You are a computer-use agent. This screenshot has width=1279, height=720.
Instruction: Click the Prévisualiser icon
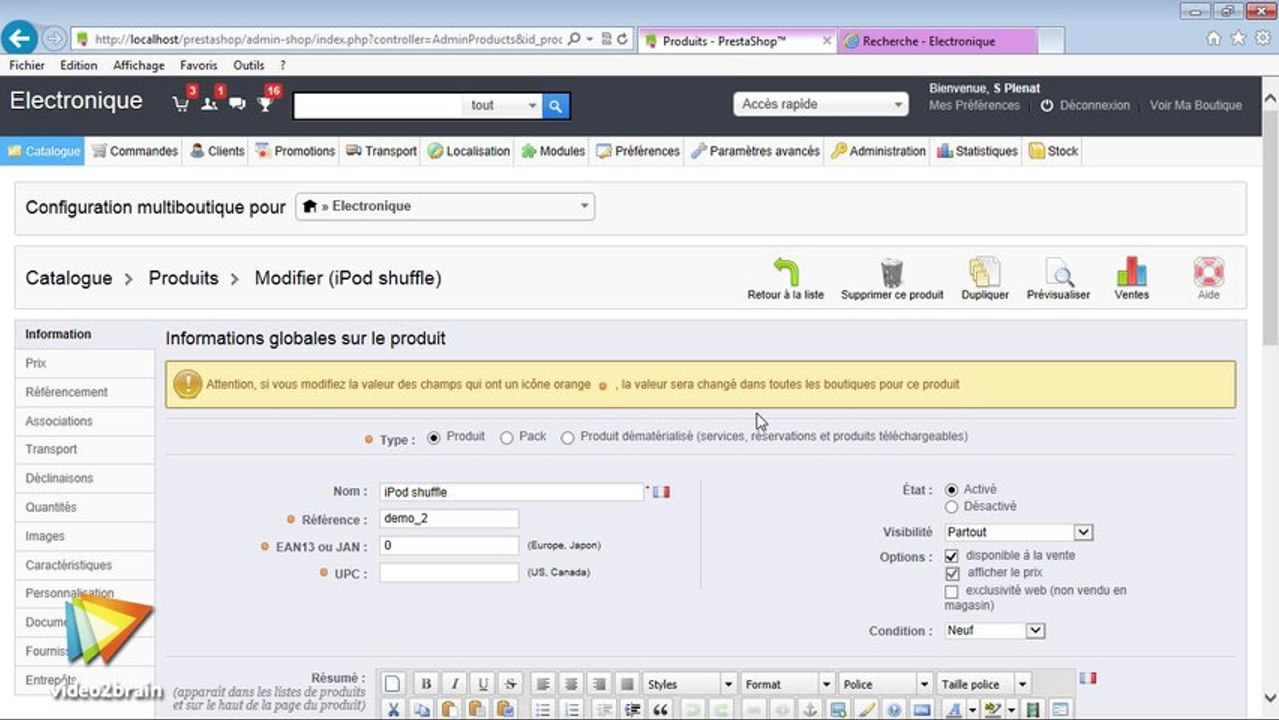coord(1059,272)
